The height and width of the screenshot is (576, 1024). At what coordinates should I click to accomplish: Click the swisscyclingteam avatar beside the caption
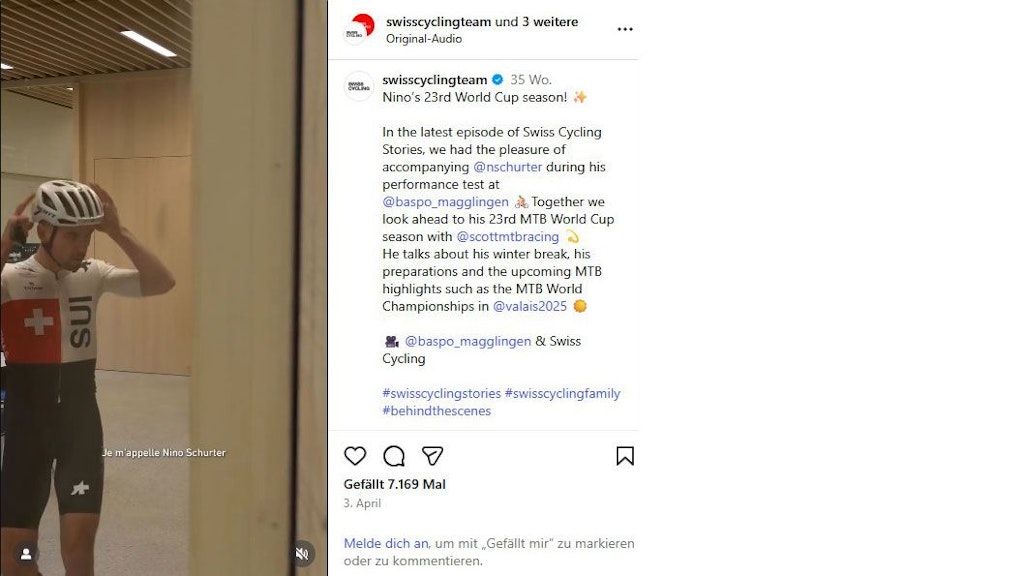tap(359, 86)
